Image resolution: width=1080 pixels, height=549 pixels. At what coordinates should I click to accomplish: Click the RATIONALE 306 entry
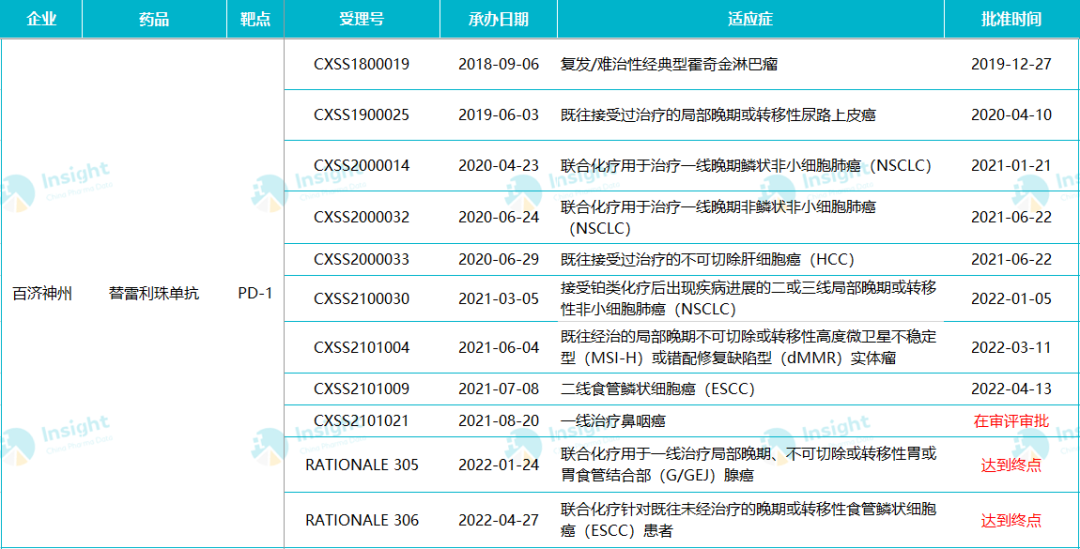pos(361,520)
